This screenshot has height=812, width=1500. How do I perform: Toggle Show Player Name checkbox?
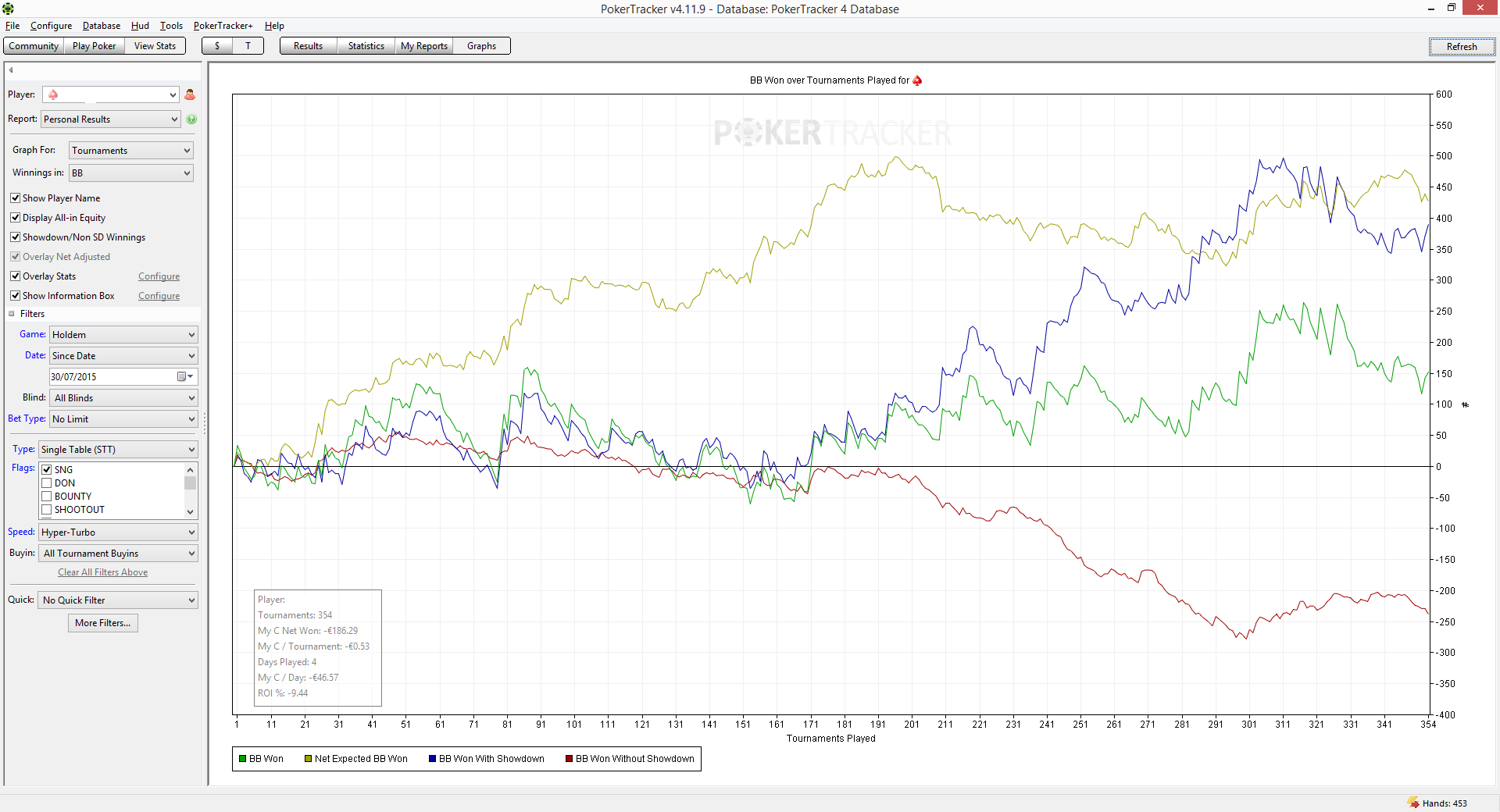[x=15, y=198]
